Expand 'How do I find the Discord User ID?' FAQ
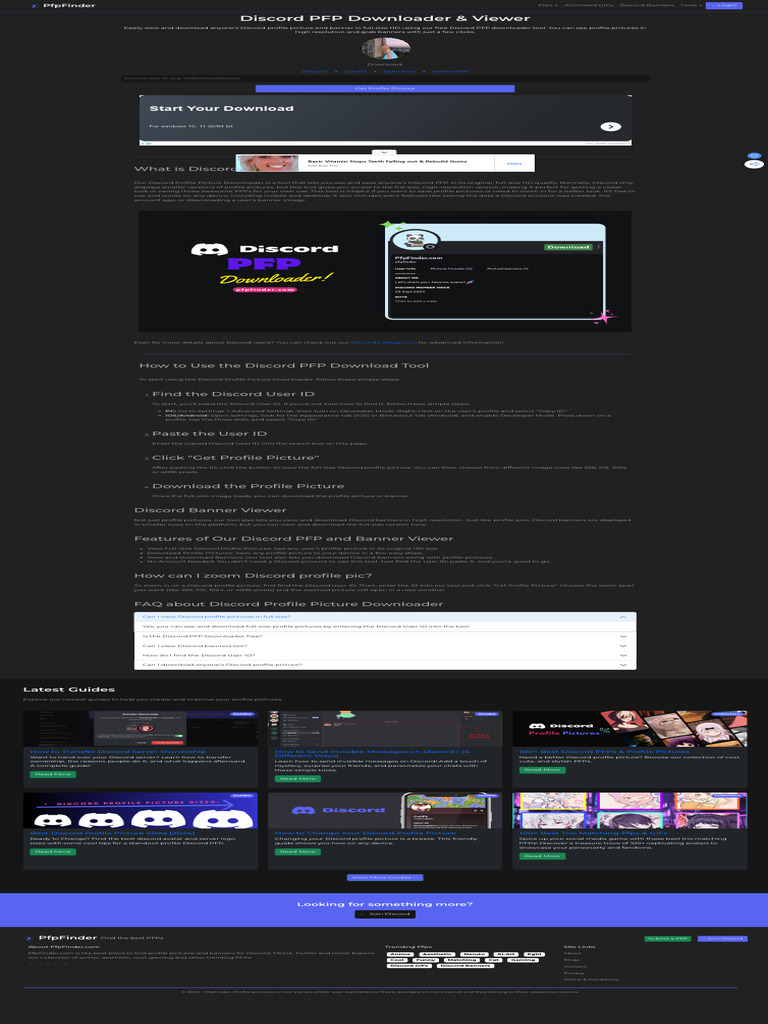Viewport: 768px width, 1024px height. 385,655
